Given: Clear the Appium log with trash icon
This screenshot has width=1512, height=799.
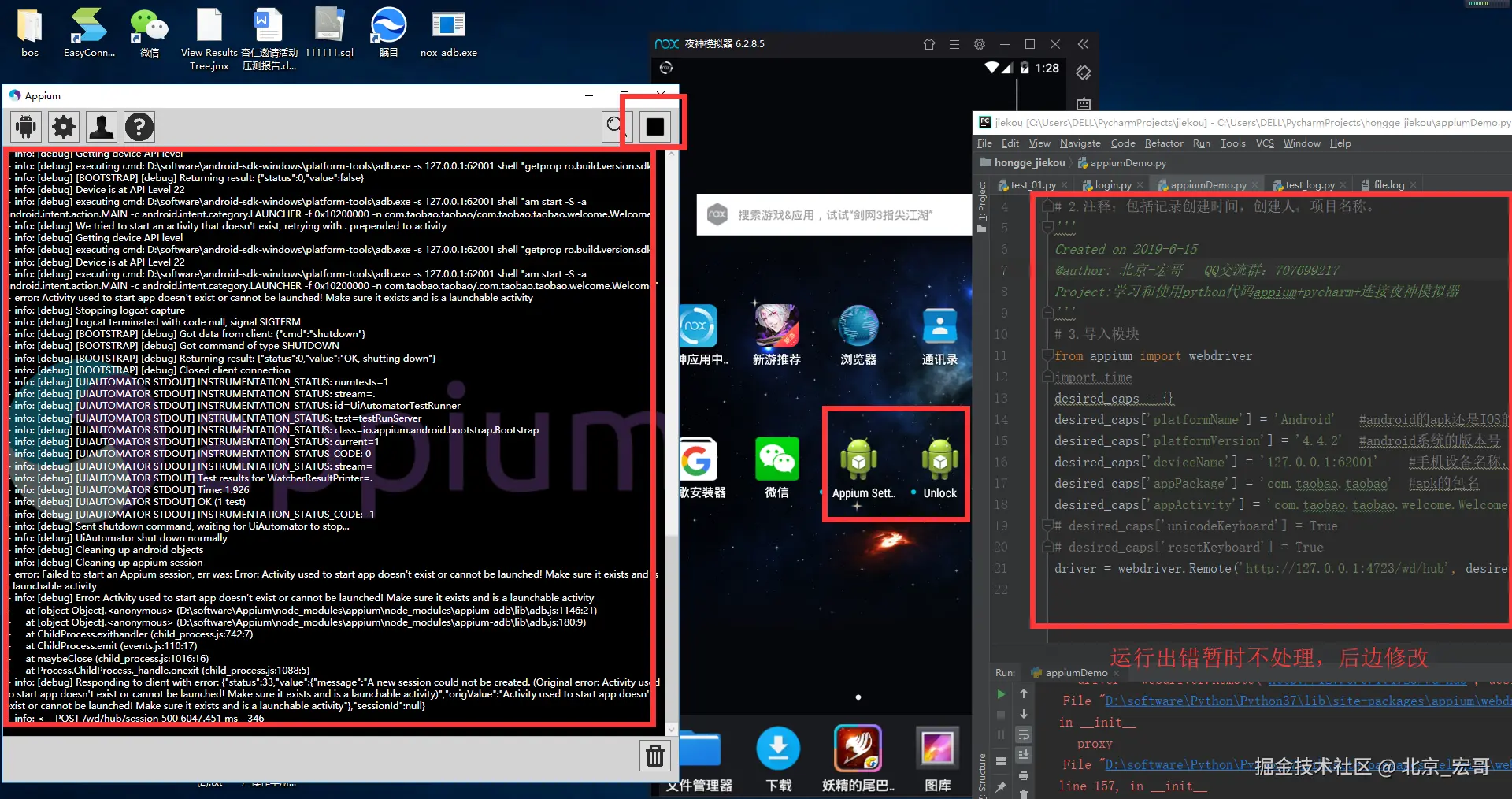Looking at the screenshot, I should point(655,756).
